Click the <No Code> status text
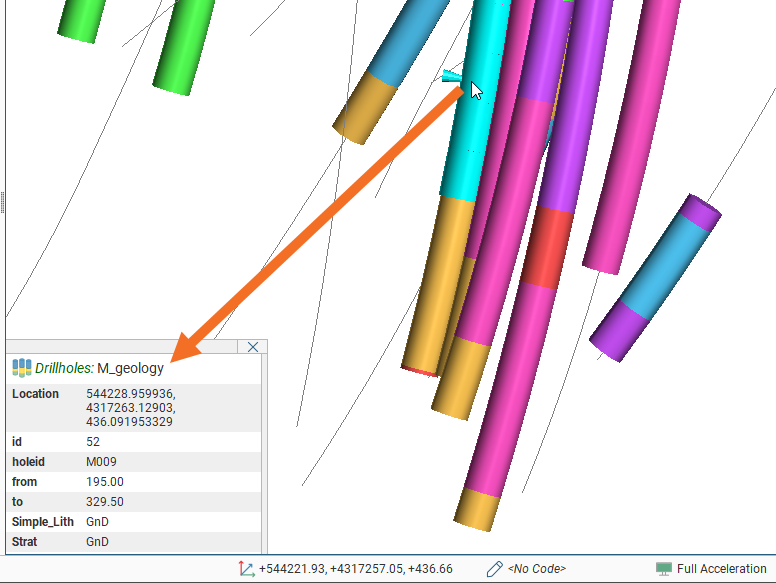Viewport: 776px width, 583px height. coord(536,569)
